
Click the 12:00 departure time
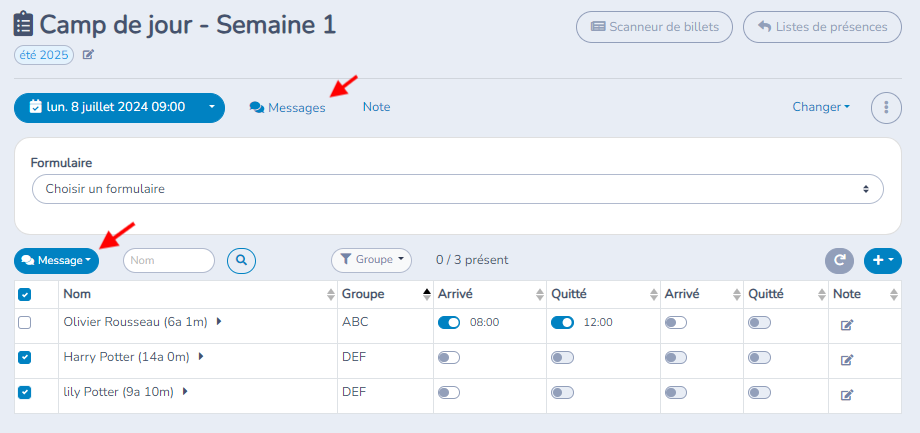click(598, 322)
